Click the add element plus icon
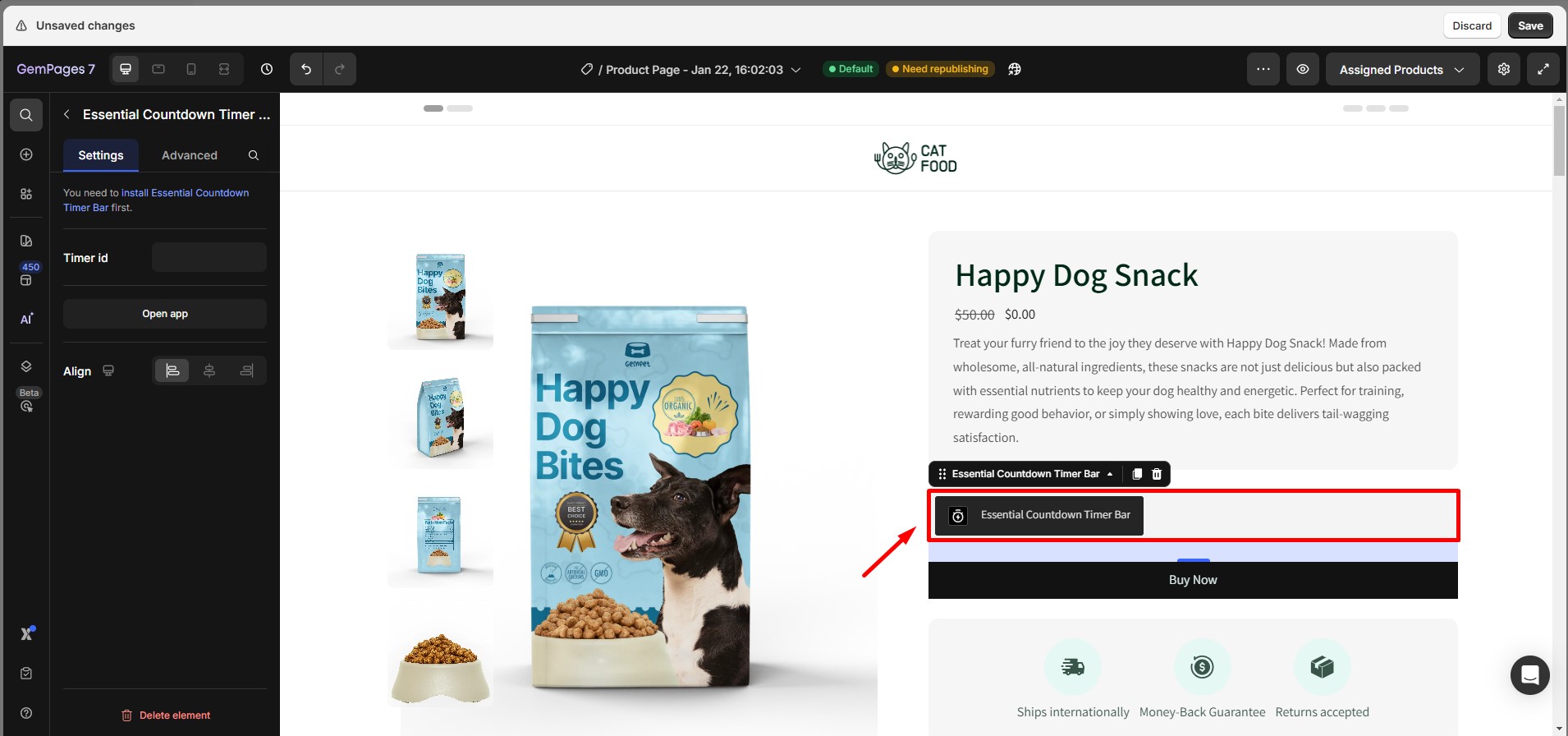 pos(26,154)
